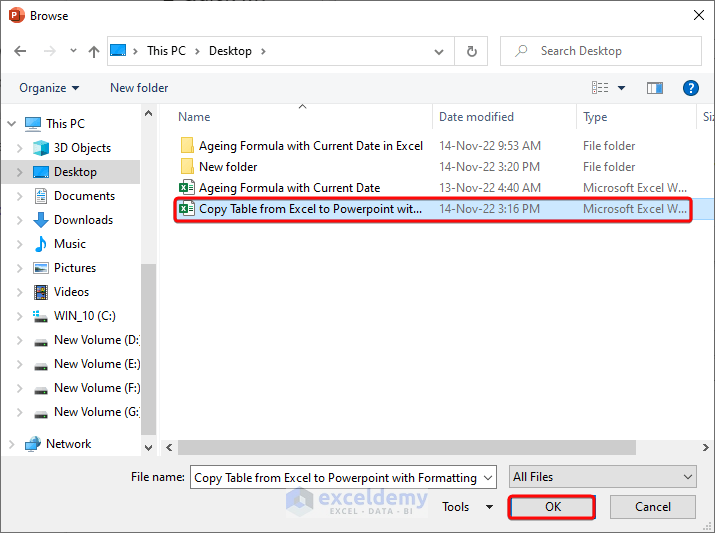Sort files by the Type column
Viewport: 715px width, 533px height.
595,117
